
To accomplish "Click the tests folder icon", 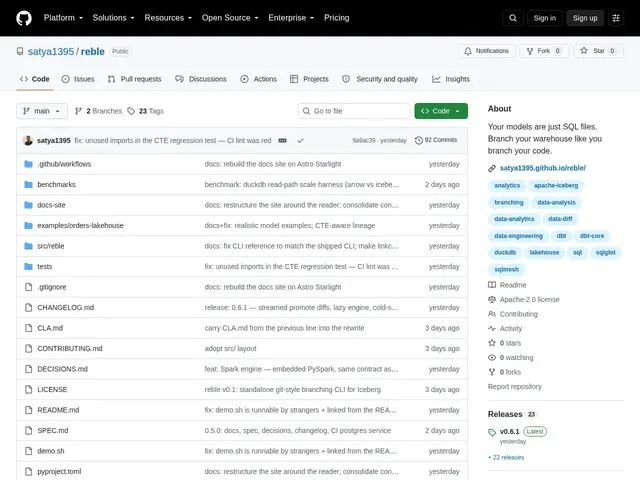I will click(28, 267).
